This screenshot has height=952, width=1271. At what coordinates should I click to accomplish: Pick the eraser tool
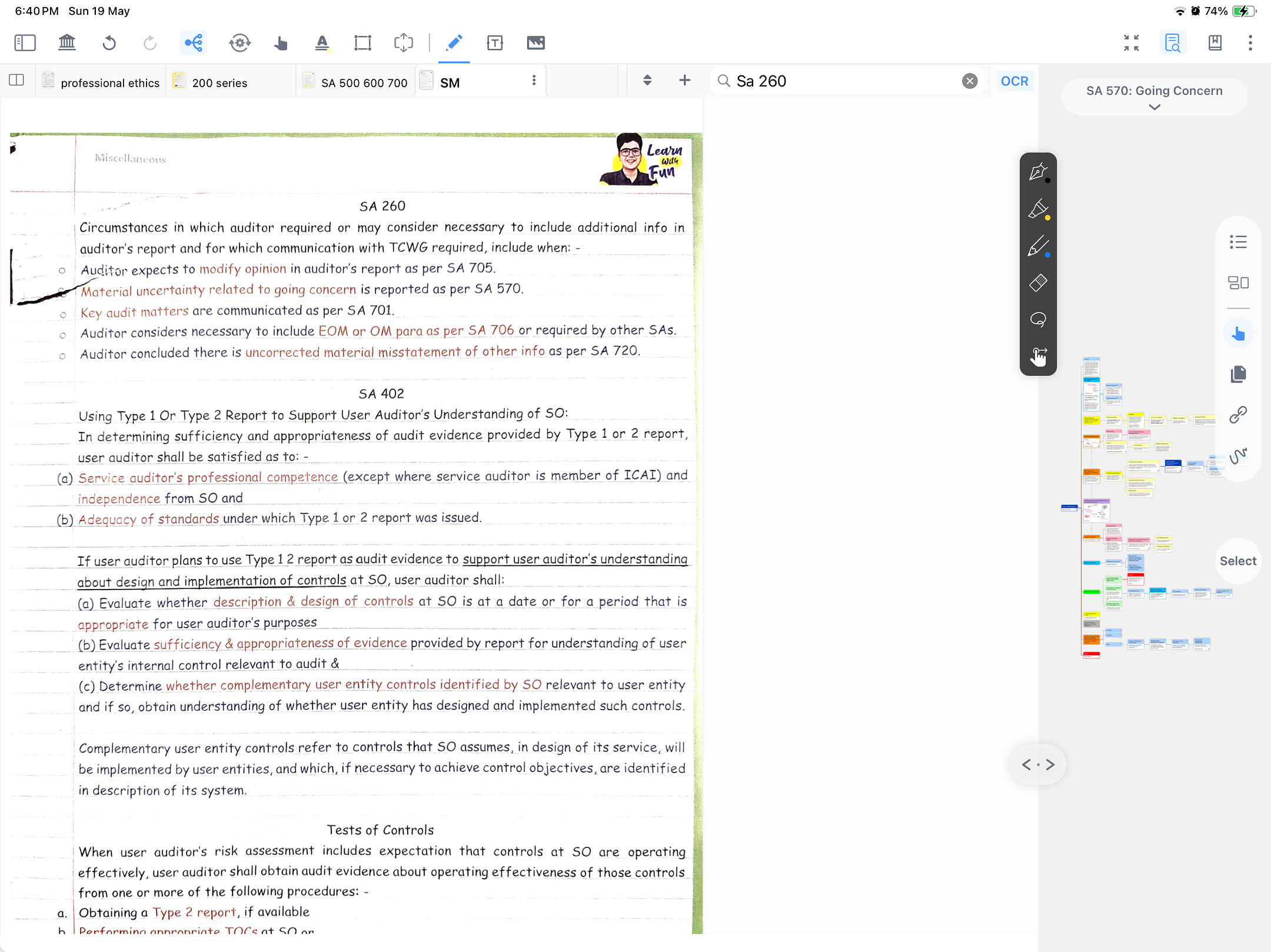[x=1039, y=284]
